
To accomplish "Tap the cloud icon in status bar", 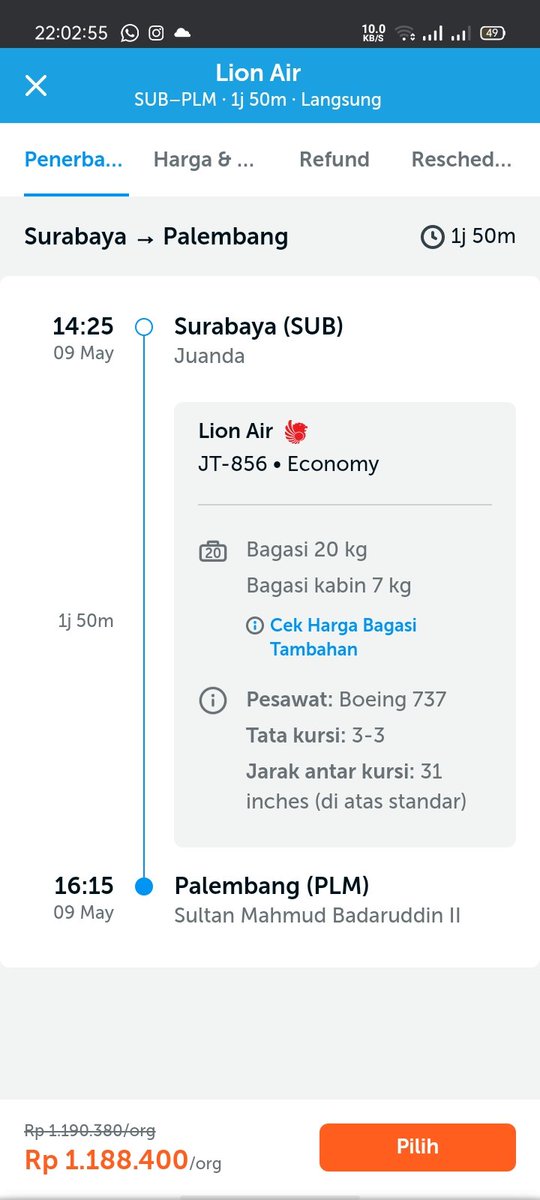I will (182, 33).
